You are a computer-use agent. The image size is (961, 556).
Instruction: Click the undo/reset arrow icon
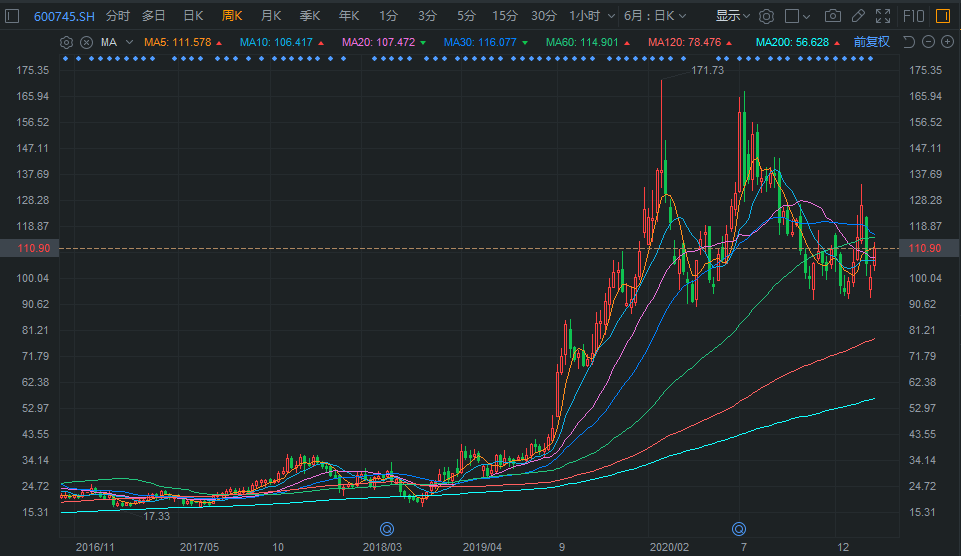[x=910, y=42]
